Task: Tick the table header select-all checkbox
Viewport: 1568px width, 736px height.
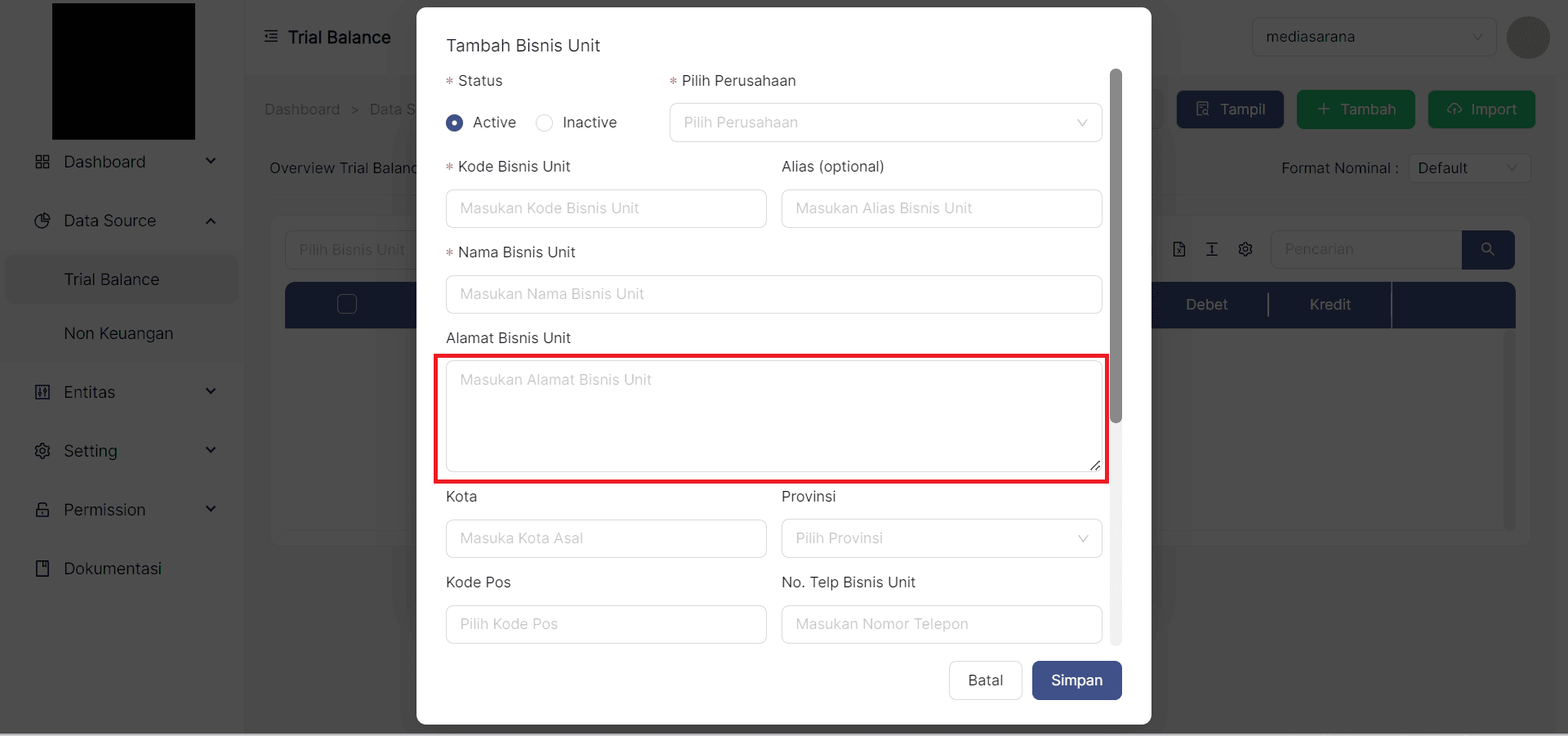Action: (347, 304)
